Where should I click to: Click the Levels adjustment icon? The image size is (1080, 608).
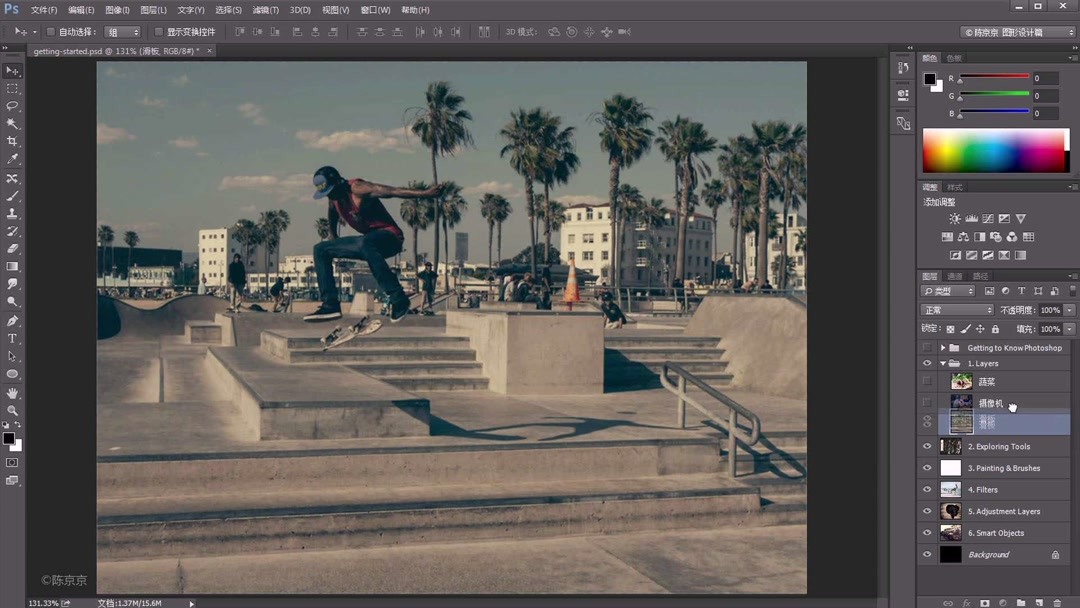tap(971, 218)
